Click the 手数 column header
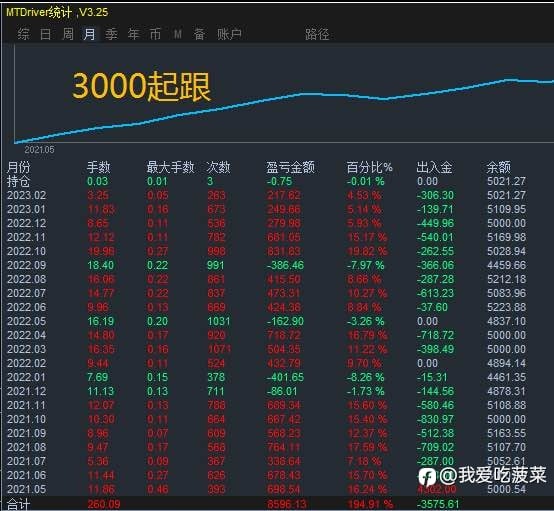 [99, 167]
